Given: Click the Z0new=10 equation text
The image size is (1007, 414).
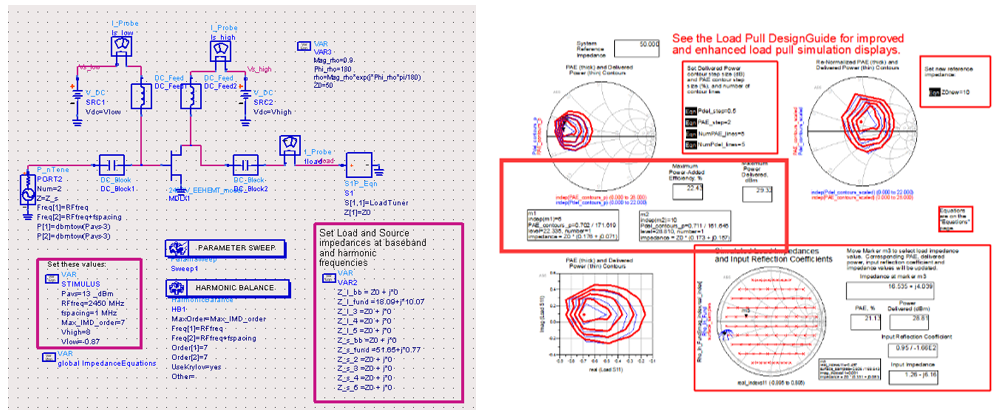Looking at the screenshot, I should click(956, 91).
